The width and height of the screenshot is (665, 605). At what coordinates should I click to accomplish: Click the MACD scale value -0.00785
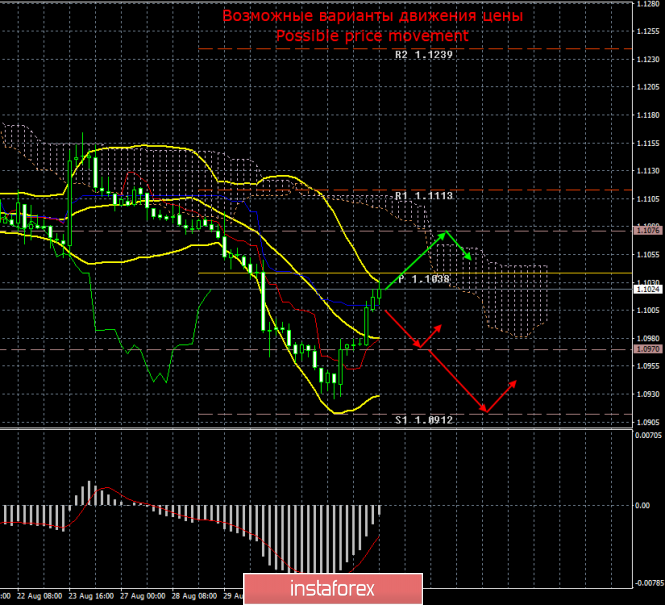click(x=649, y=583)
